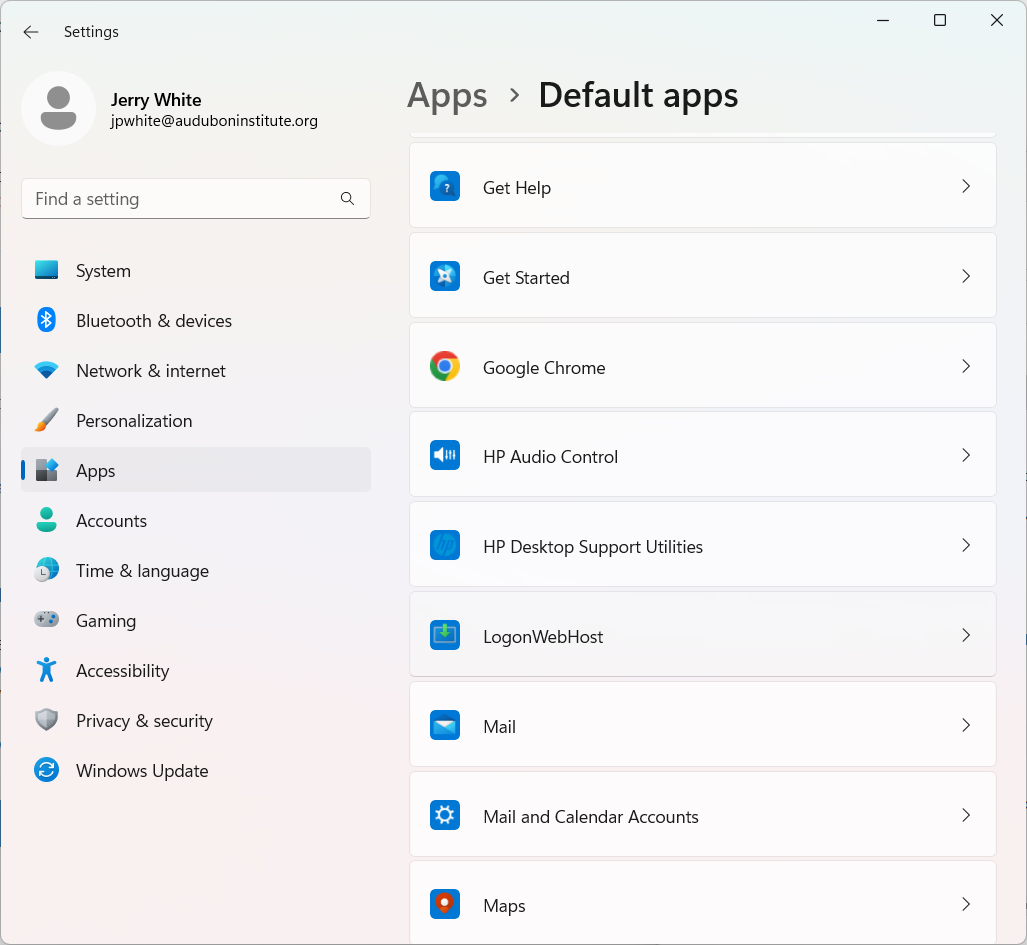The image size is (1027, 945).
Task: Expand LogonWebHost chevron
Action: (x=966, y=635)
